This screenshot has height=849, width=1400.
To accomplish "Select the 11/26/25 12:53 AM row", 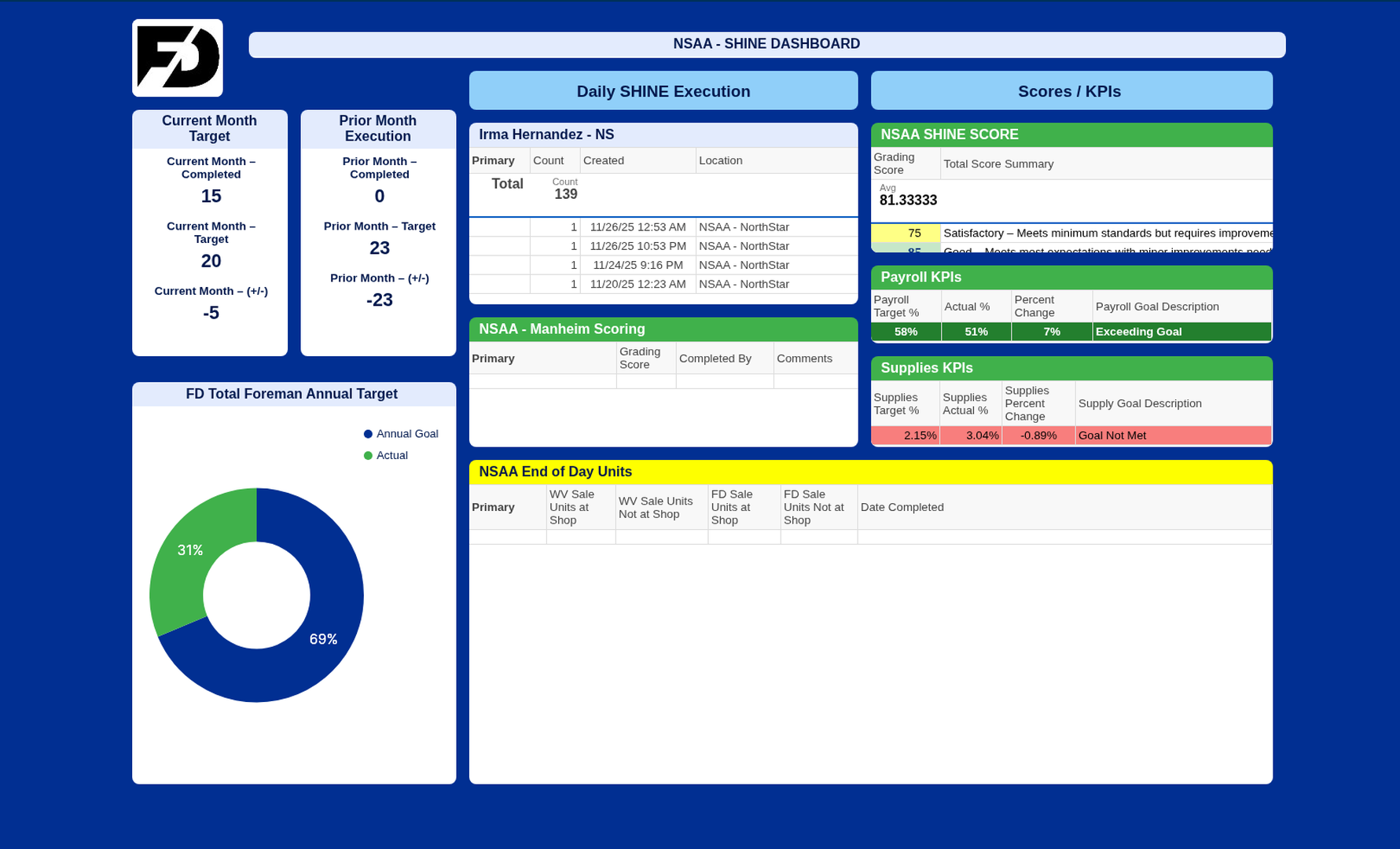I will (638, 227).
